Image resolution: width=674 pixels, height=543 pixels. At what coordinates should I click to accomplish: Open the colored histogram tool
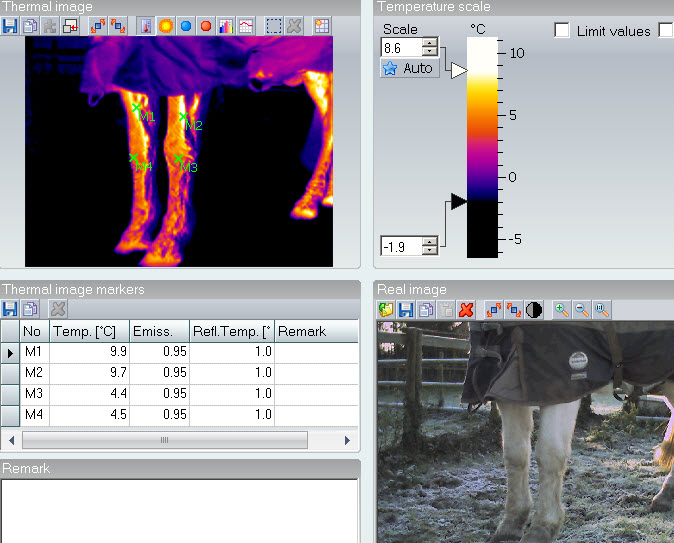tap(226, 26)
